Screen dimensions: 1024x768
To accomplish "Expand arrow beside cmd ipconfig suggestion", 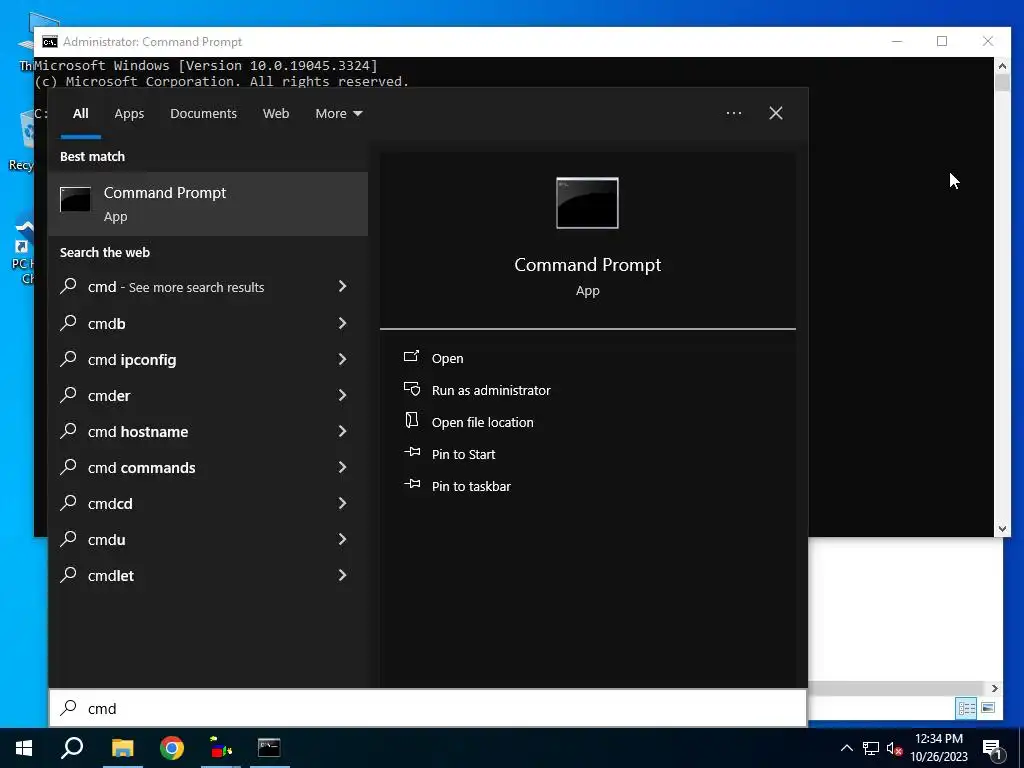I will (x=342, y=359).
